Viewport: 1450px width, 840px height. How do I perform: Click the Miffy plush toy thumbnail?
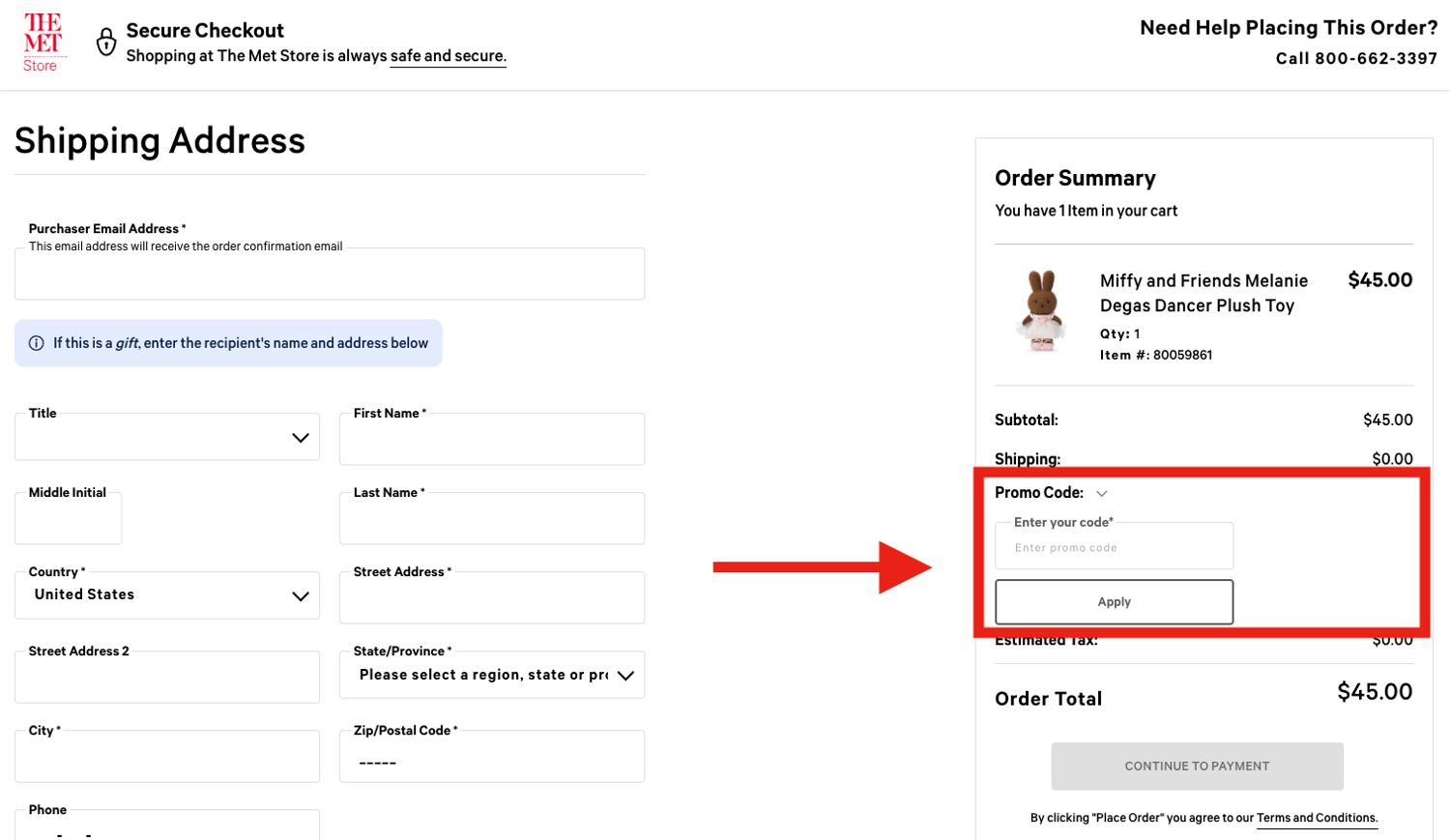click(1041, 310)
